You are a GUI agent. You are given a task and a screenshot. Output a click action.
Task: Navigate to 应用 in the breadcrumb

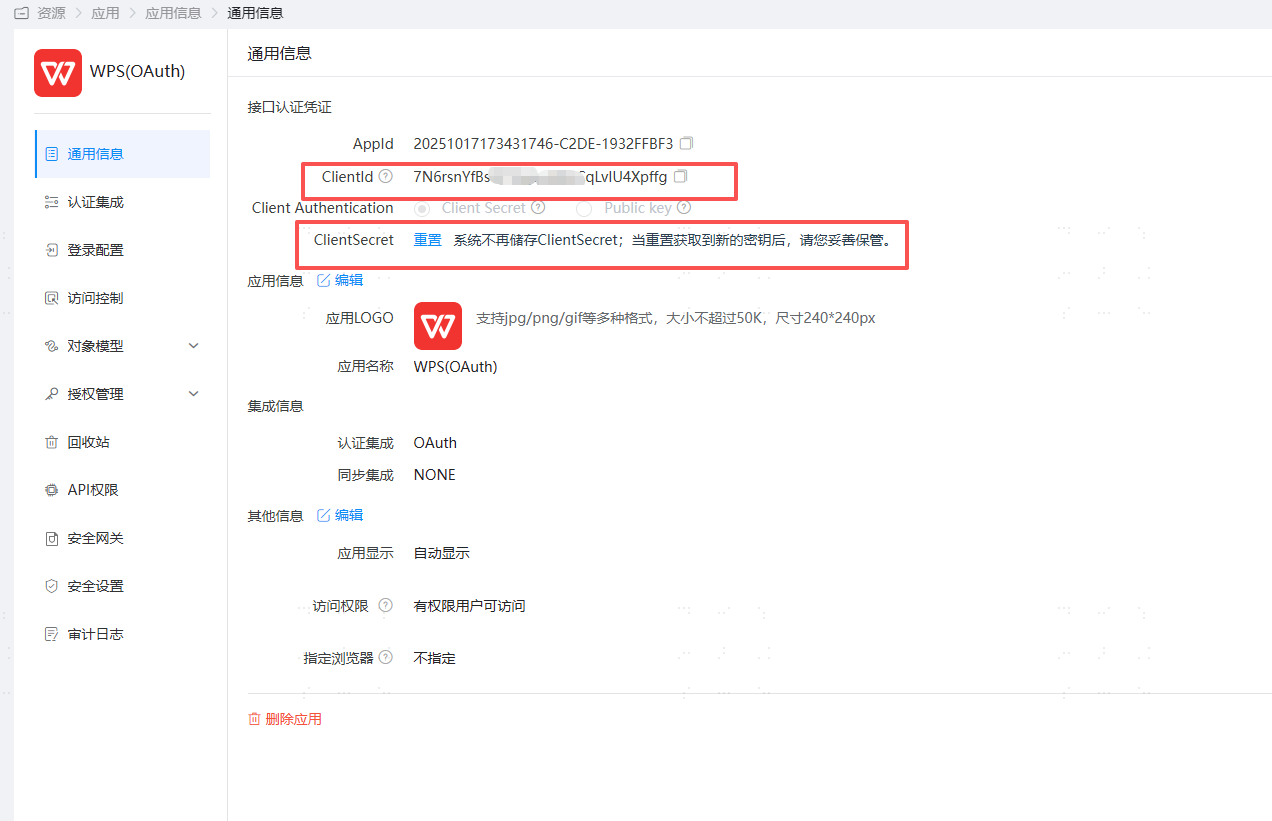(105, 13)
